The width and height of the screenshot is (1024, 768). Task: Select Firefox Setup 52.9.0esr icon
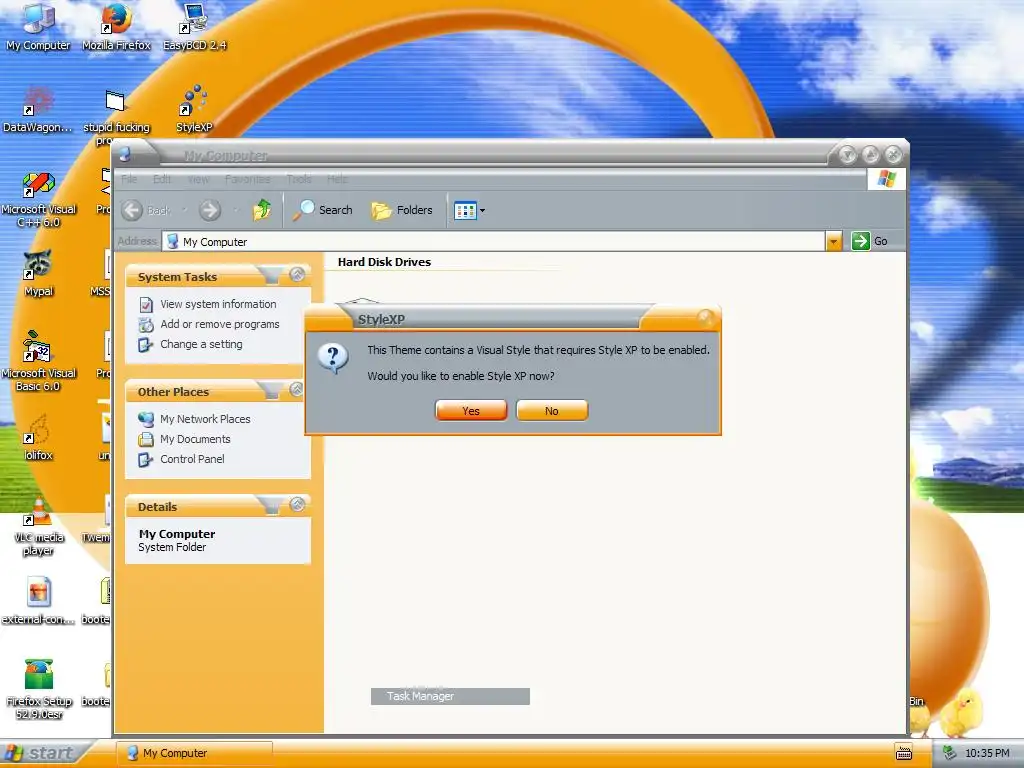point(39,690)
